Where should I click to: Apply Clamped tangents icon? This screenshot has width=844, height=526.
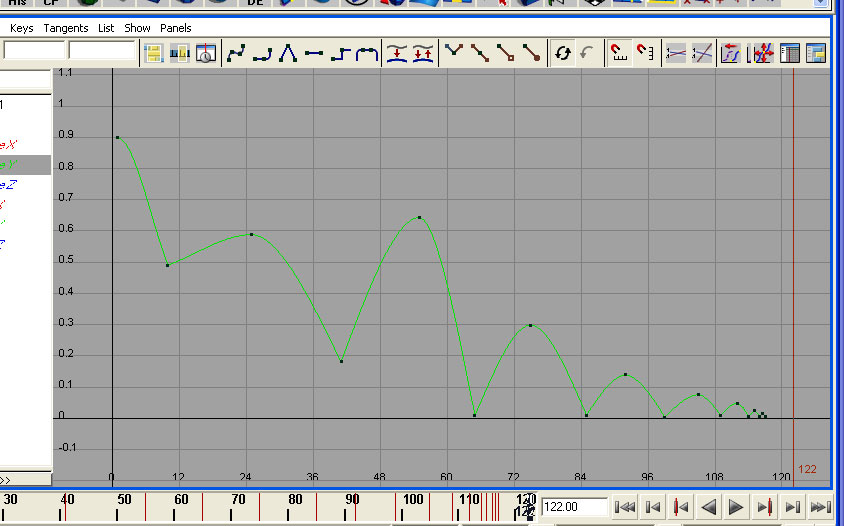[x=262, y=53]
